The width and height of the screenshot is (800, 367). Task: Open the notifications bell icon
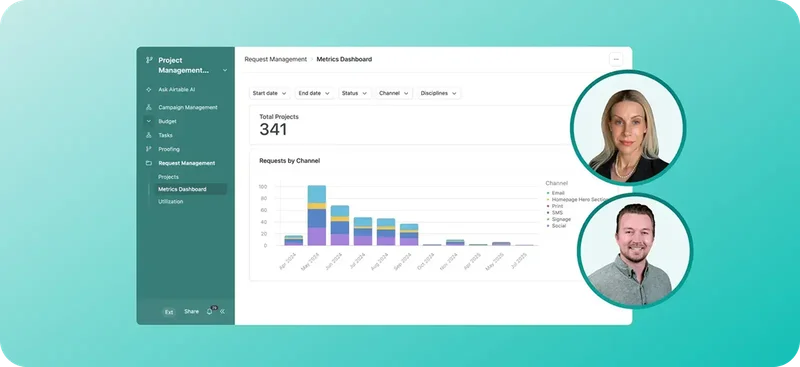pos(209,311)
